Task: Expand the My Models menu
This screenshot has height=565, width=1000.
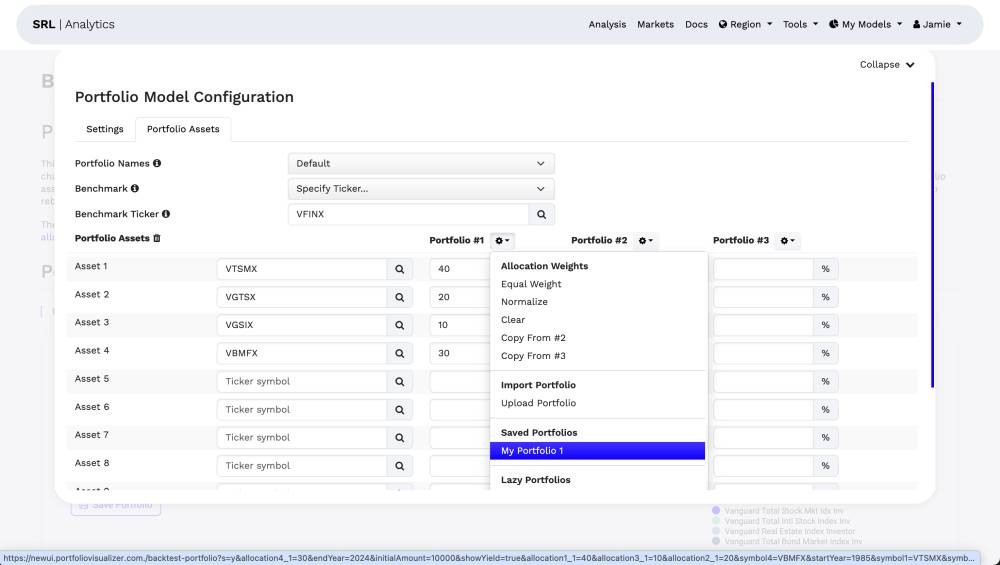Action: [865, 24]
